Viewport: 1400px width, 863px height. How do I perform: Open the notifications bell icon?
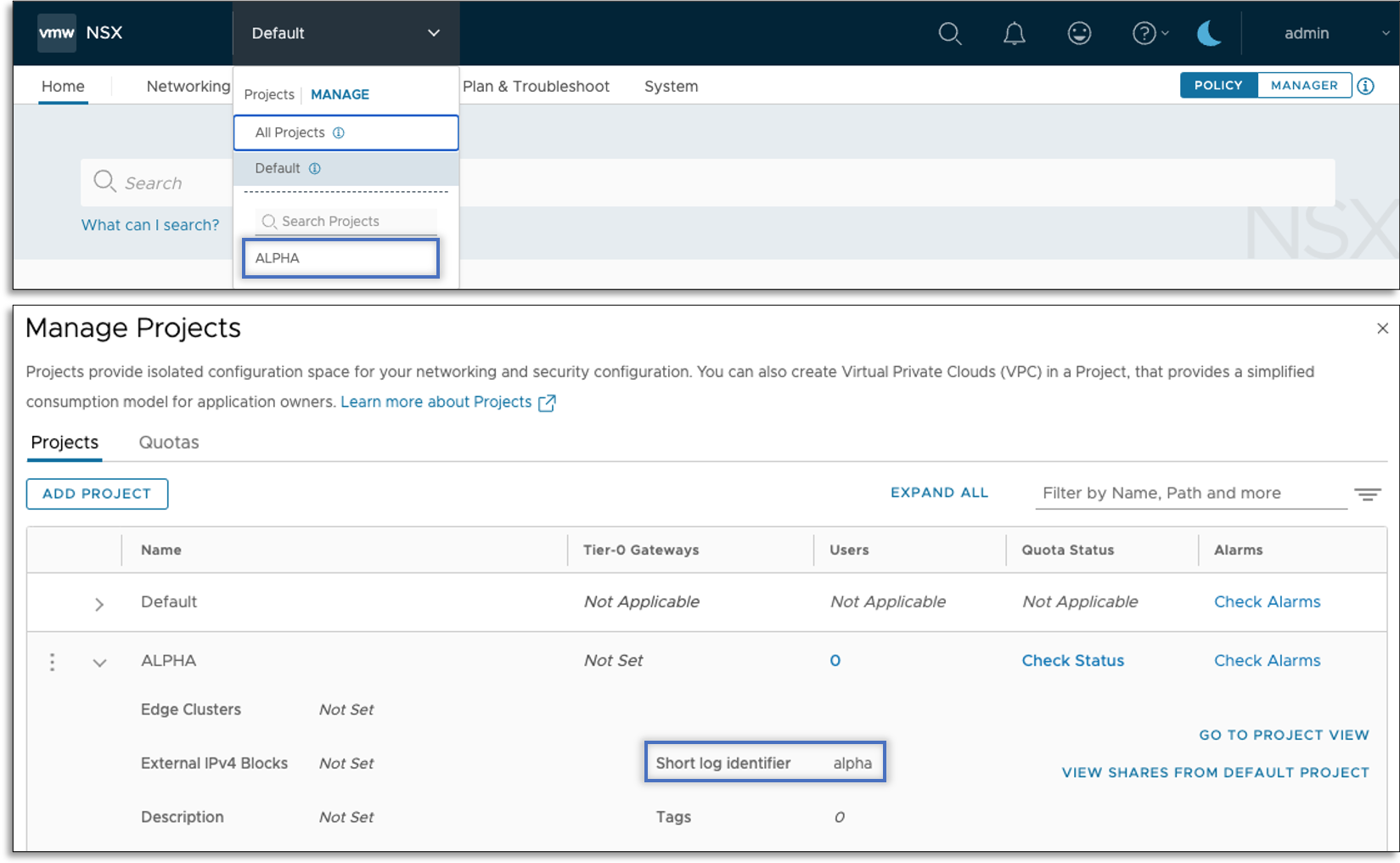tap(1014, 34)
